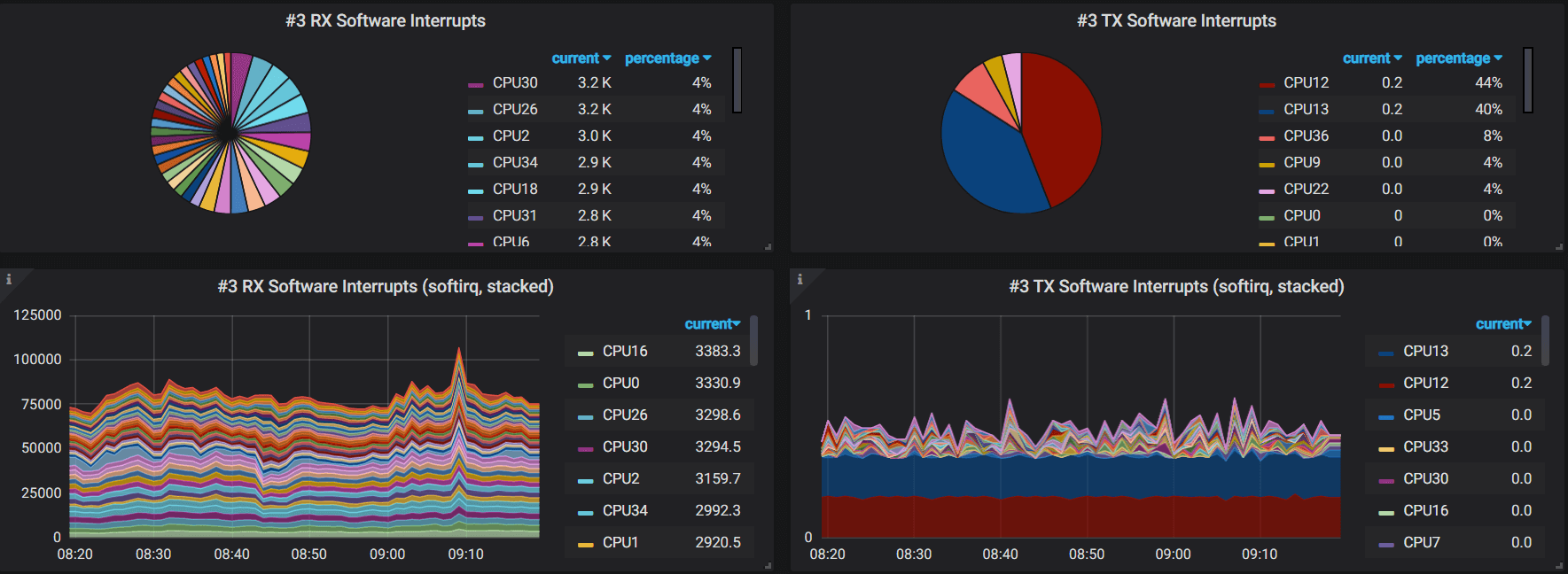Open '#3 RX Software Interrupts (softirq, stacked)' title menu
Screen dimensions: 1568x574
(385, 287)
